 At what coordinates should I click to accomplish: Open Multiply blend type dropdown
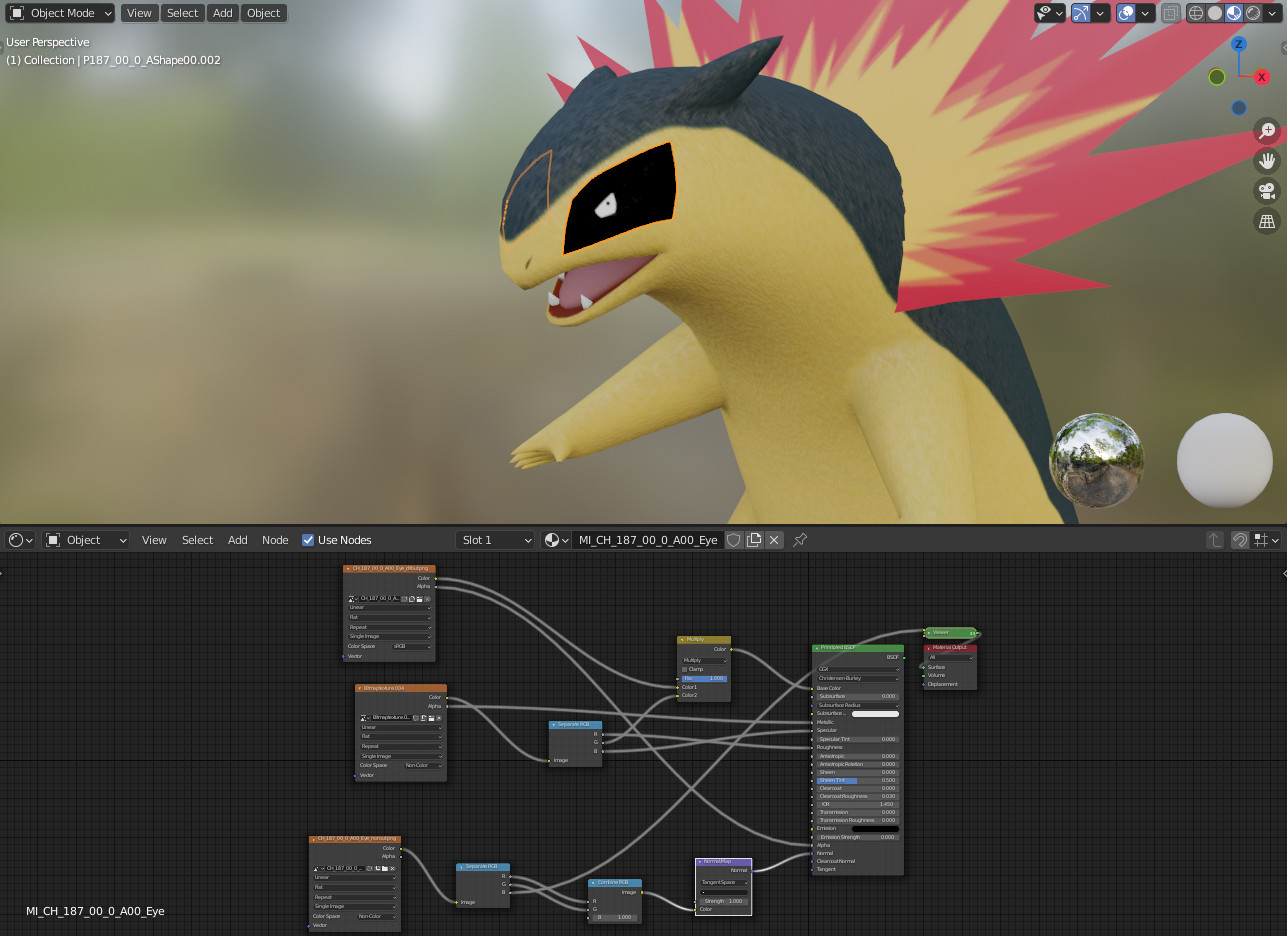[x=705, y=660]
